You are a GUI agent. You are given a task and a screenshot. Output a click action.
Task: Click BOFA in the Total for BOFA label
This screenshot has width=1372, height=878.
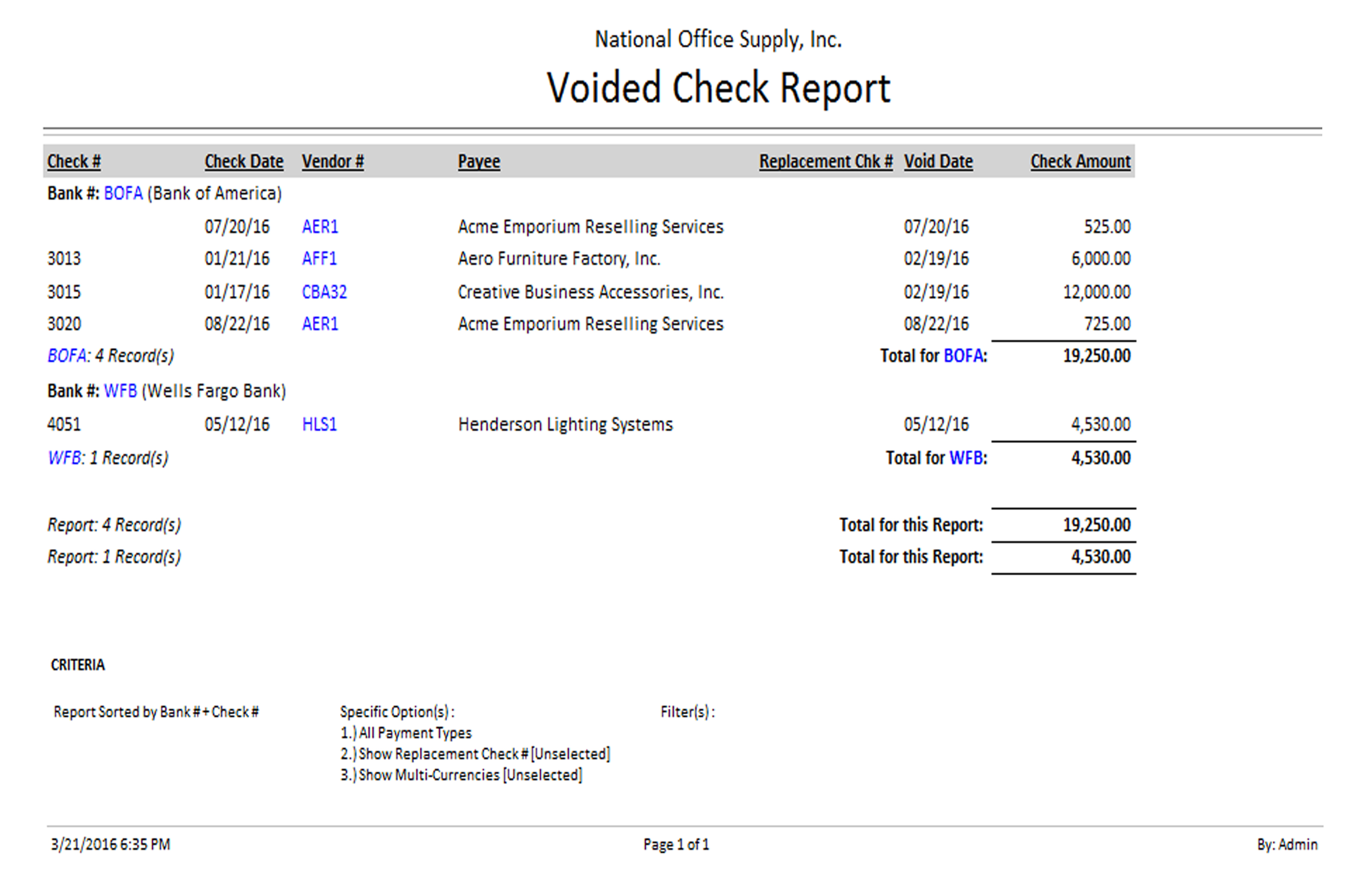(x=963, y=356)
